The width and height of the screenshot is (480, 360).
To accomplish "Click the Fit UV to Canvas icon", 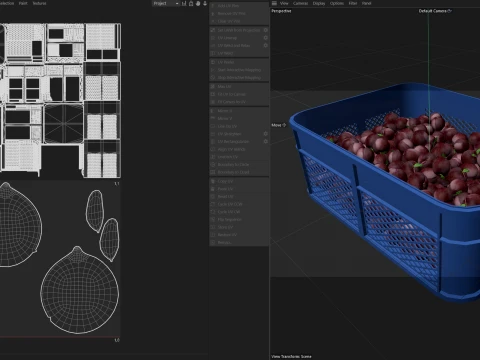I will coord(213,94).
